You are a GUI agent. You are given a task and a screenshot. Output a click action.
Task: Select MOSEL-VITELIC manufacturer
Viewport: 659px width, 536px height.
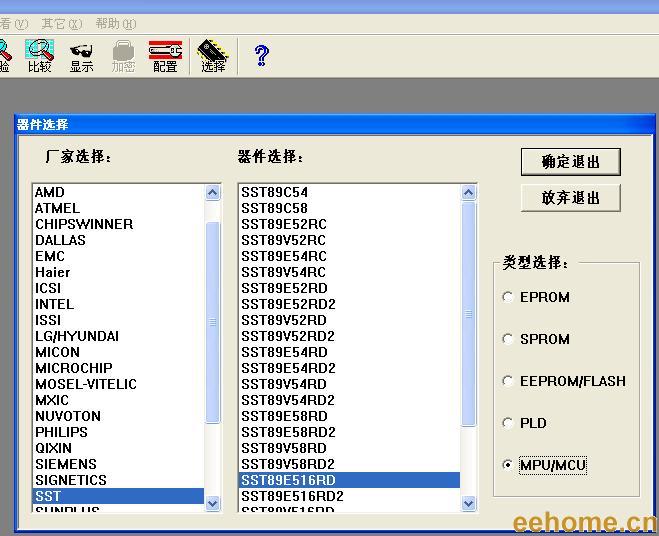pos(118,384)
